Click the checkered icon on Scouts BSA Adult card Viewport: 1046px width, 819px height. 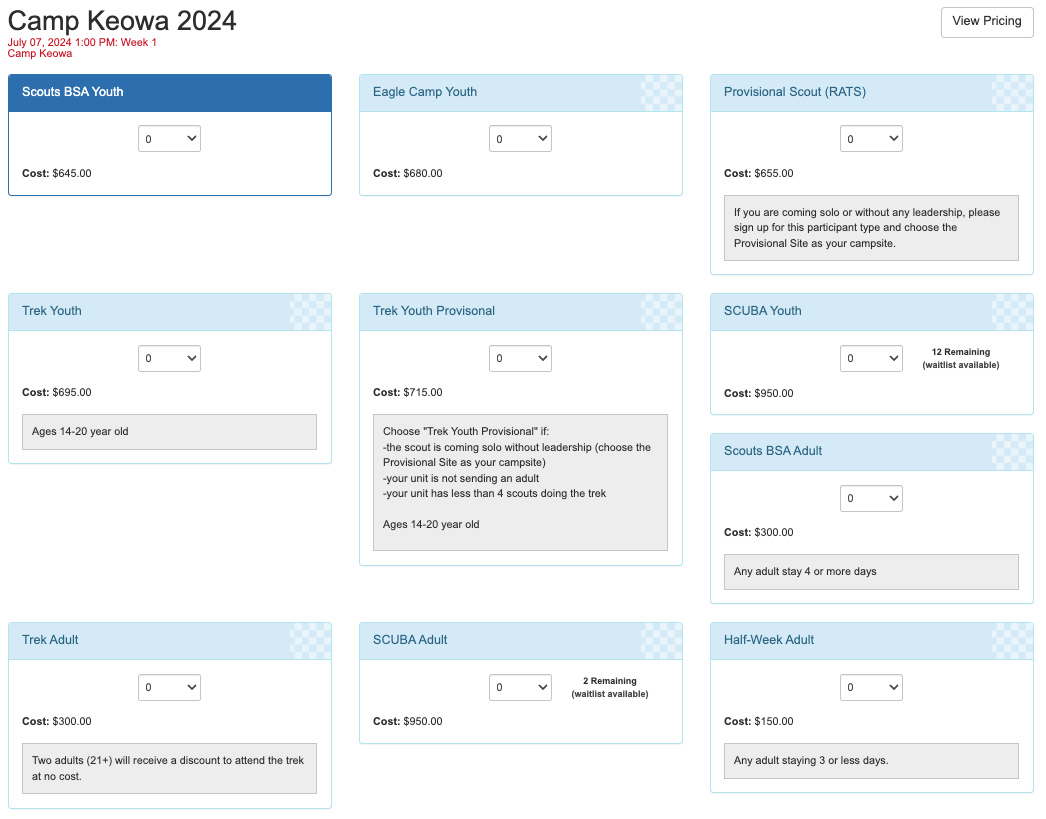point(1012,451)
